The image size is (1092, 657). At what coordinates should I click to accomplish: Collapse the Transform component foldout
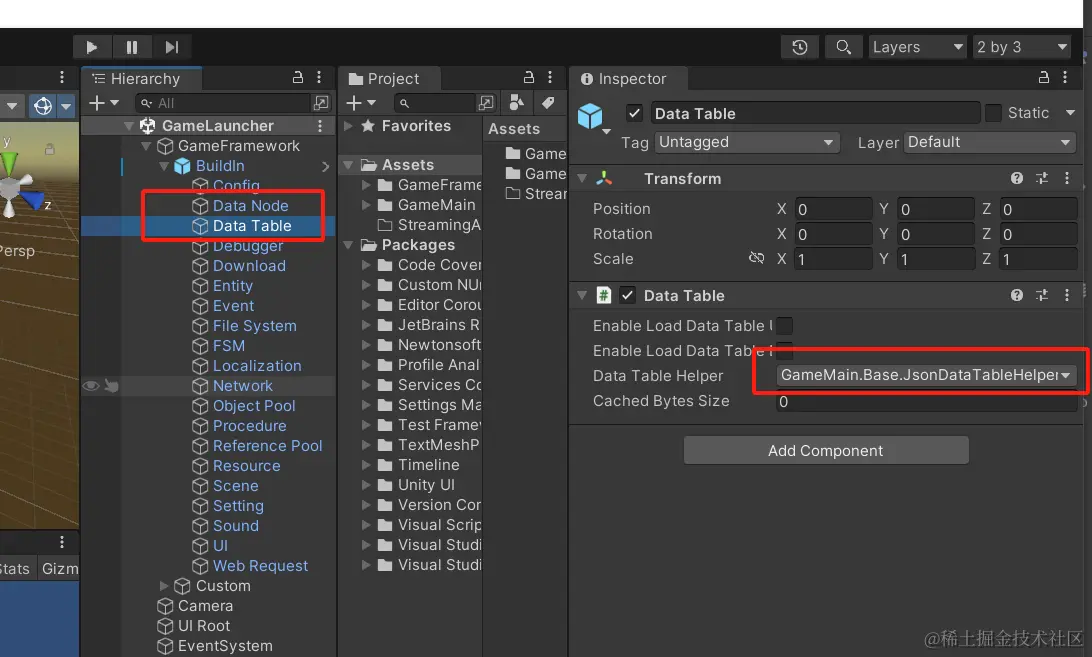pyautogui.click(x=582, y=178)
